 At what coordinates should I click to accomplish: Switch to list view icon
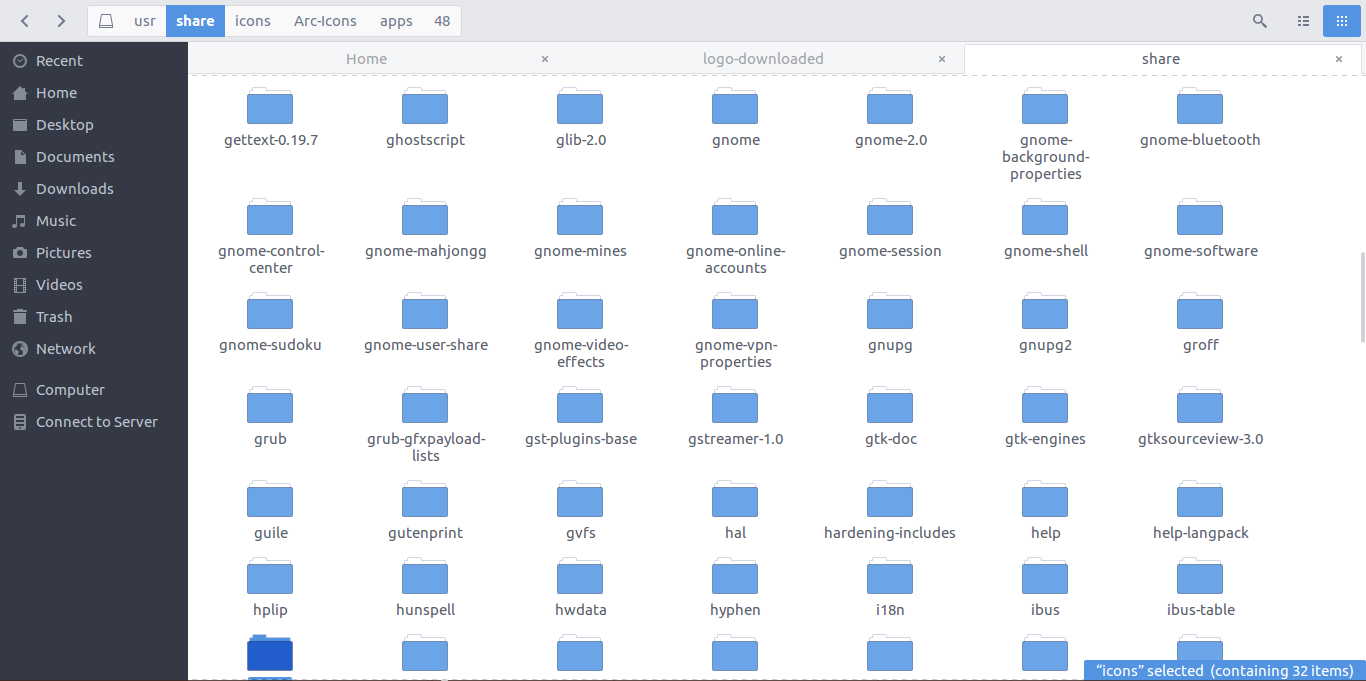1303,21
